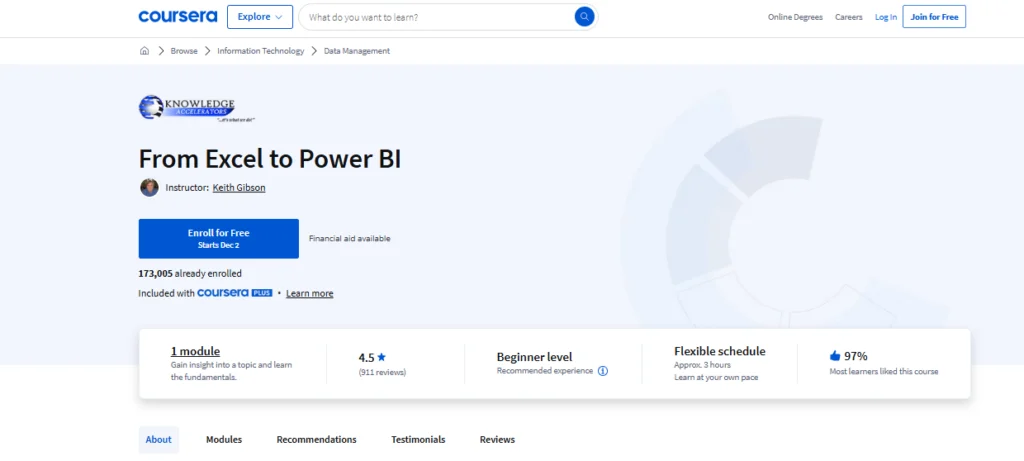The height and width of the screenshot is (461, 1024).
Task: Click the instructor avatar photo
Action: 149,187
